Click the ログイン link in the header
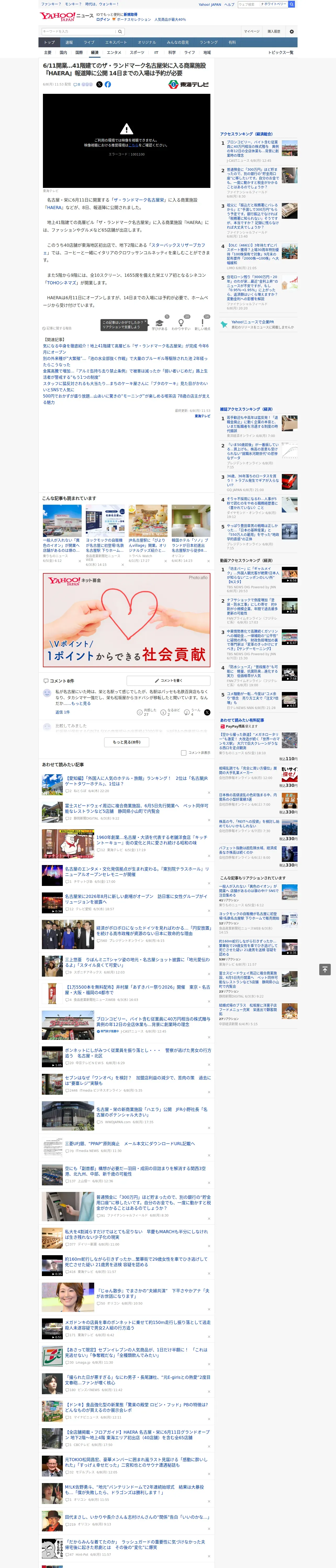Screen dimensions: 336x1568 103,20
